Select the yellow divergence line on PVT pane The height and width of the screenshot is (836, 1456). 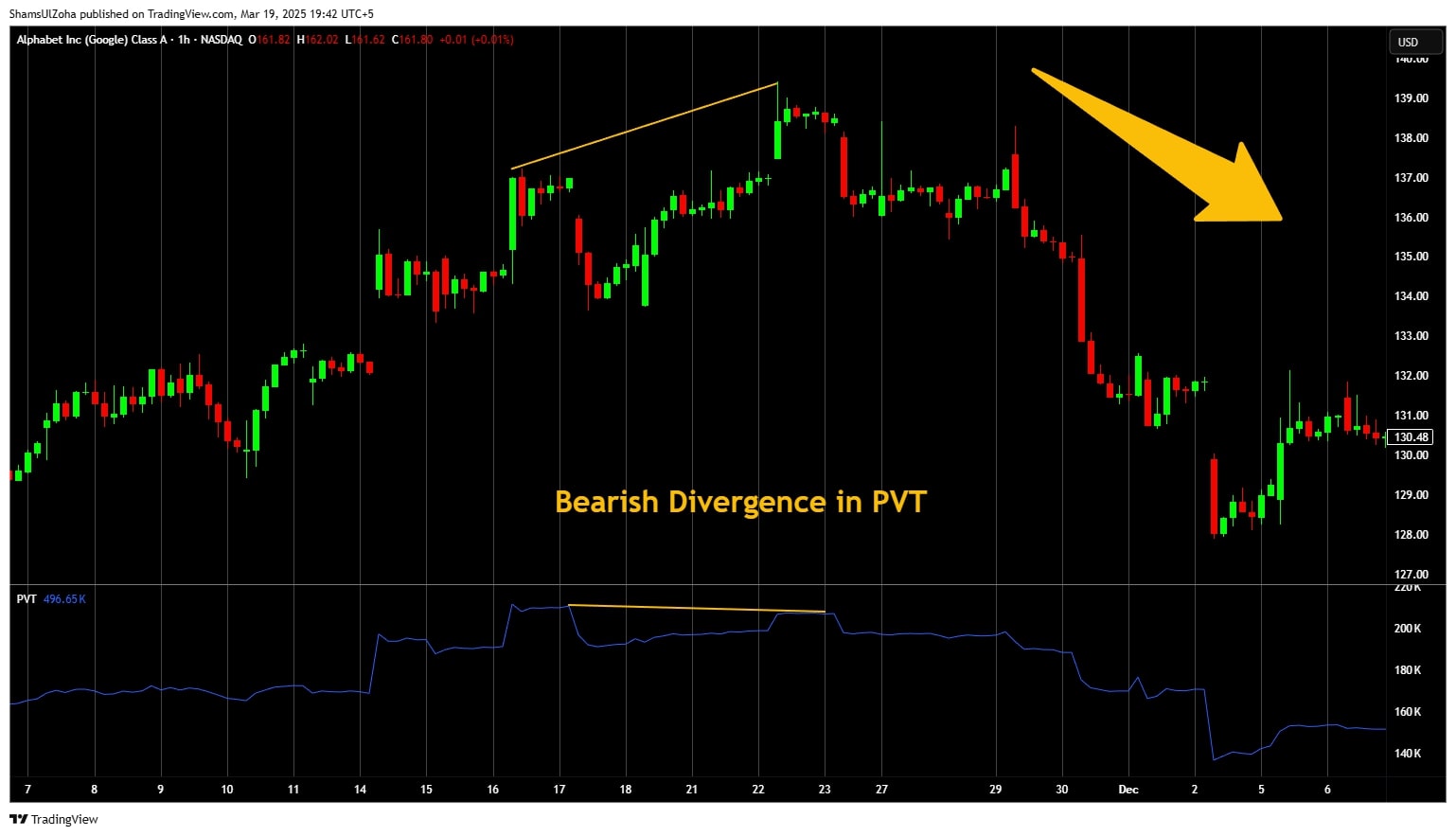696,609
